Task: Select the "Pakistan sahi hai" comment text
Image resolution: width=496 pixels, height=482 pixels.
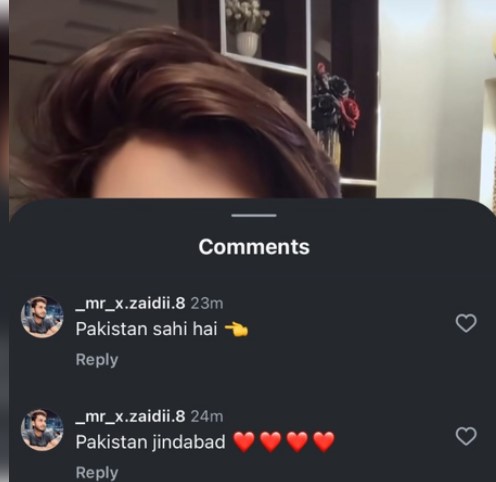Action: [x=147, y=329]
